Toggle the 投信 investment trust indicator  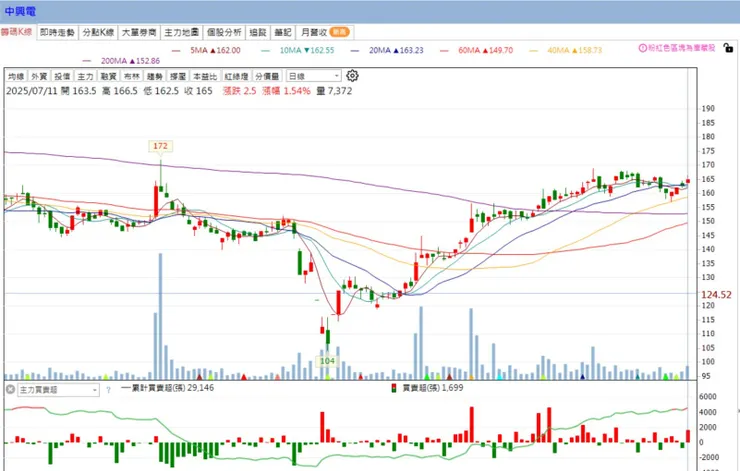[62, 76]
